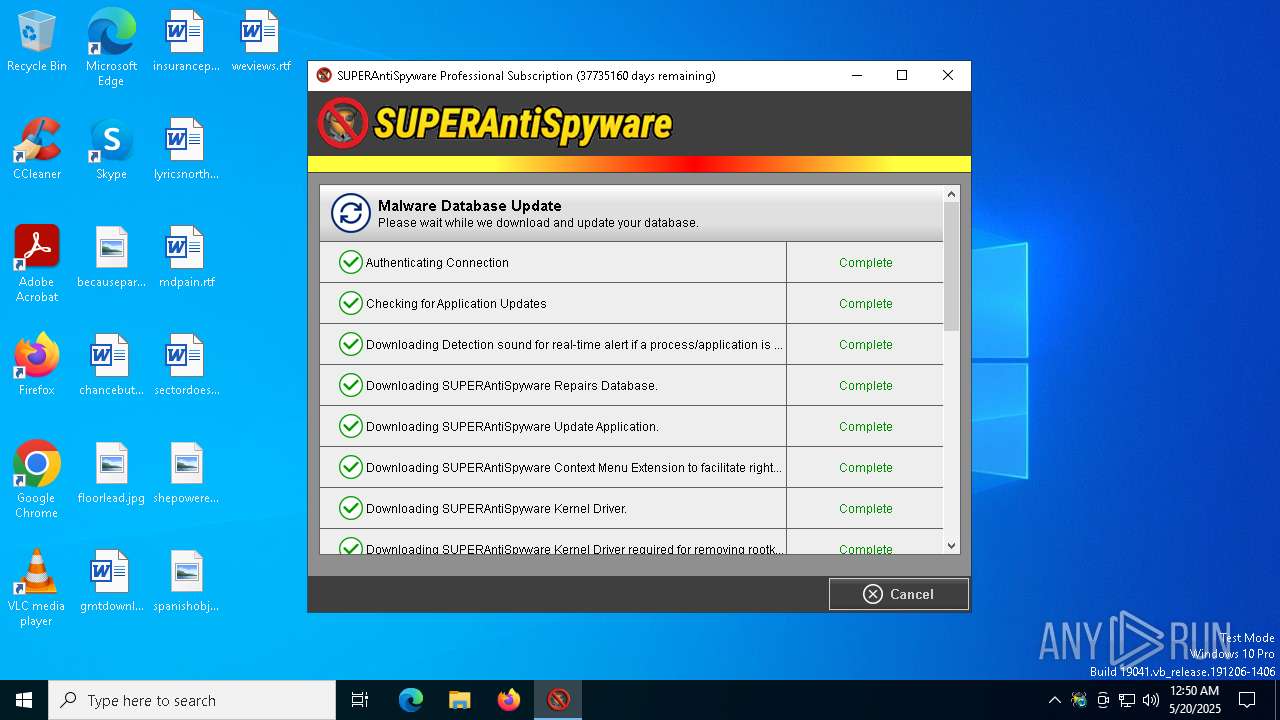The image size is (1280, 720).
Task: Click the check icon beside Repairs Database row
Action: pos(350,385)
